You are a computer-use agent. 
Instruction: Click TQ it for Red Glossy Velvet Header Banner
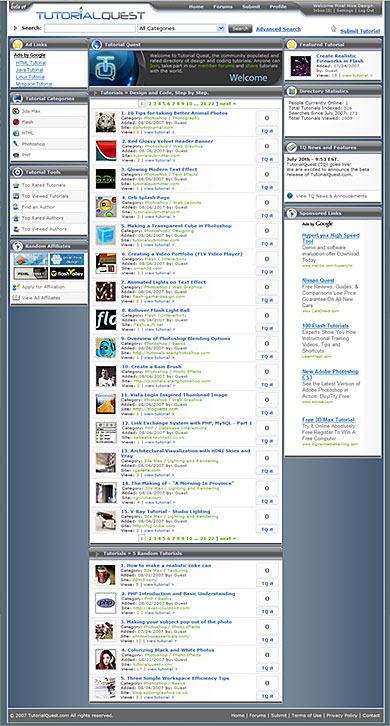click(x=267, y=159)
